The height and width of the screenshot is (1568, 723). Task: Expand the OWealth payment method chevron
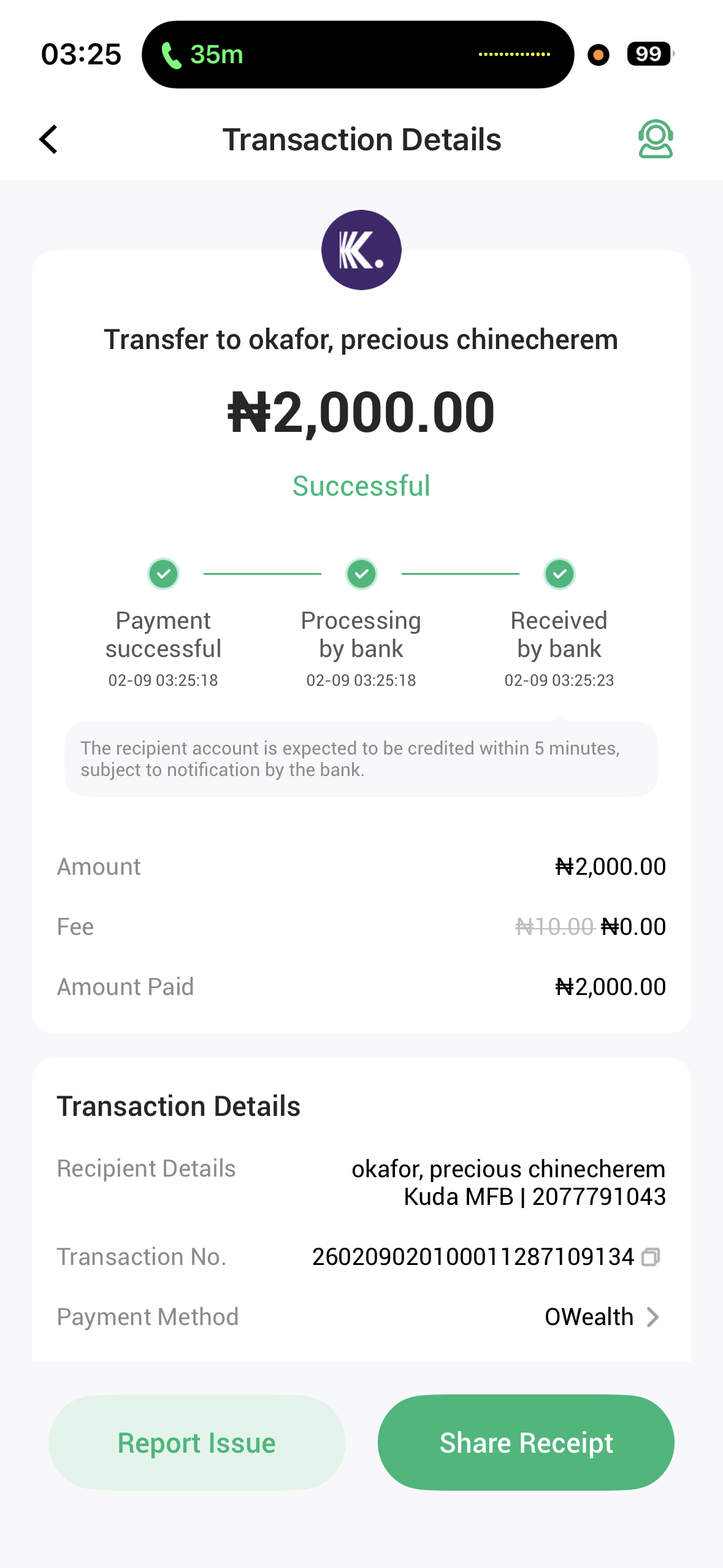pos(653,1317)
